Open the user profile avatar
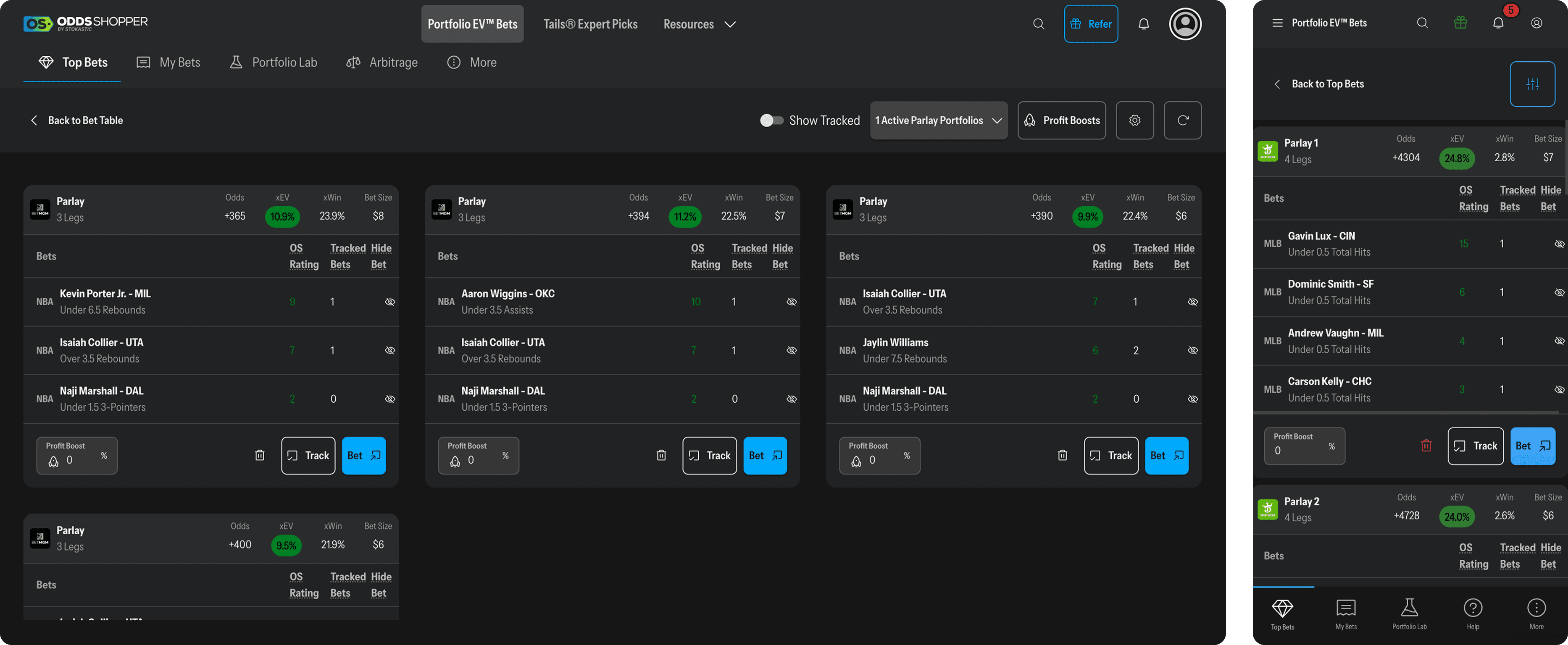The image size is (1568, 645). pos(1184,24)
